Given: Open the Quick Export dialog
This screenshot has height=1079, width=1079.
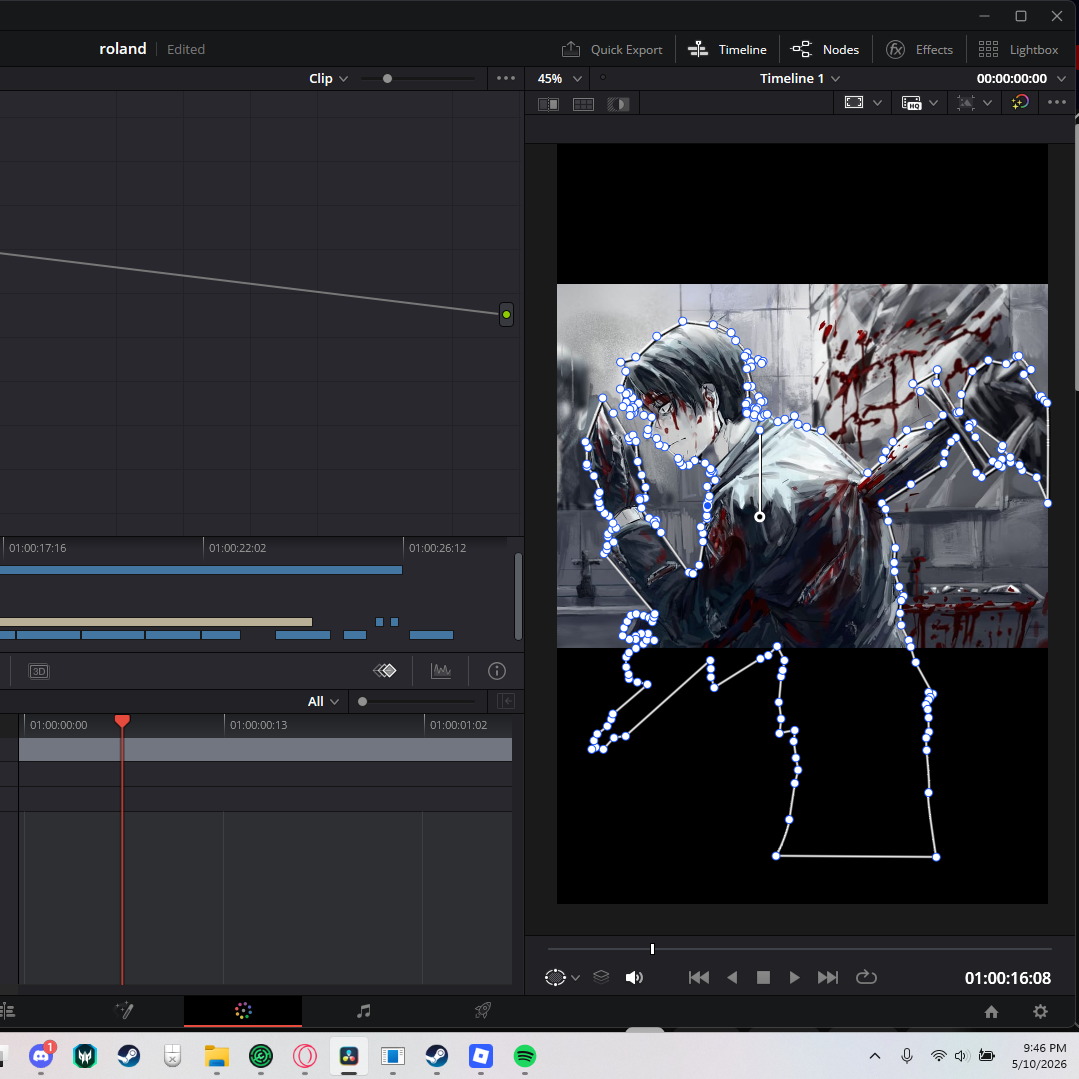Looking at the screenshot, I should pyautogui.click(x=612, y=50).
